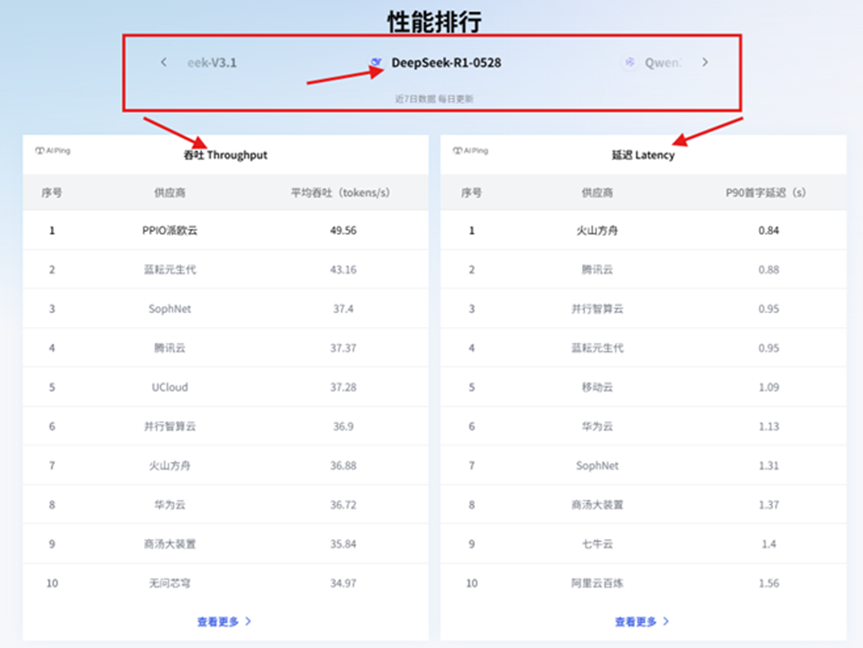Select 华为云 in Latency table
Image resolution: width=863 pixels, height=648 pixels.
click(597, 426)
